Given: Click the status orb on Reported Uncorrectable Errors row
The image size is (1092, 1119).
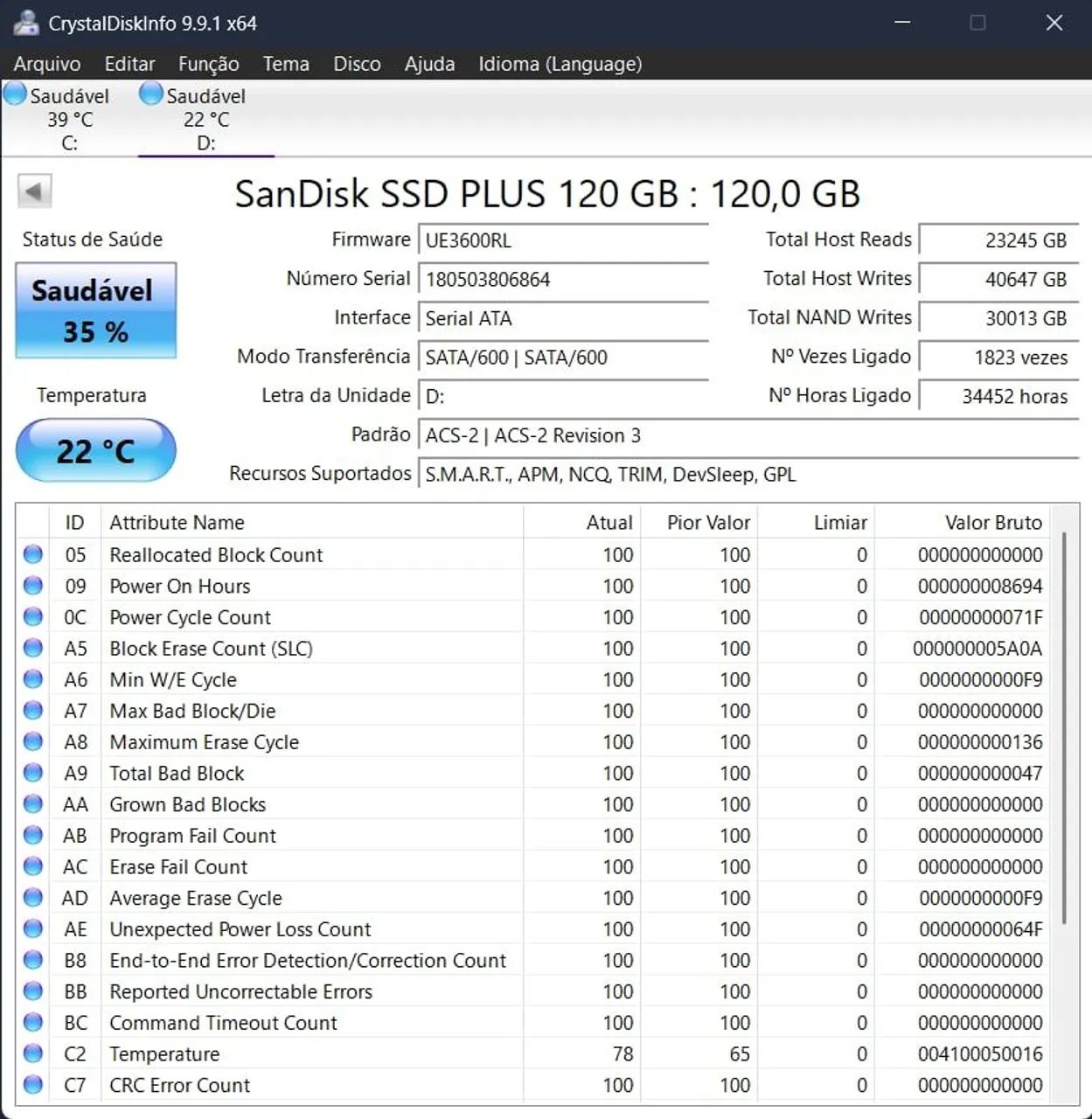Looking at the screenshot, I should pyautogui.click(x=33, y=991).
